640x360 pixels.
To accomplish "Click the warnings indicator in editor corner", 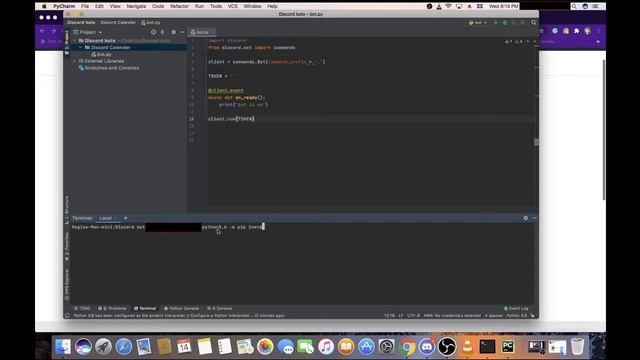I will pyautogui.click(x=508, y=41).
